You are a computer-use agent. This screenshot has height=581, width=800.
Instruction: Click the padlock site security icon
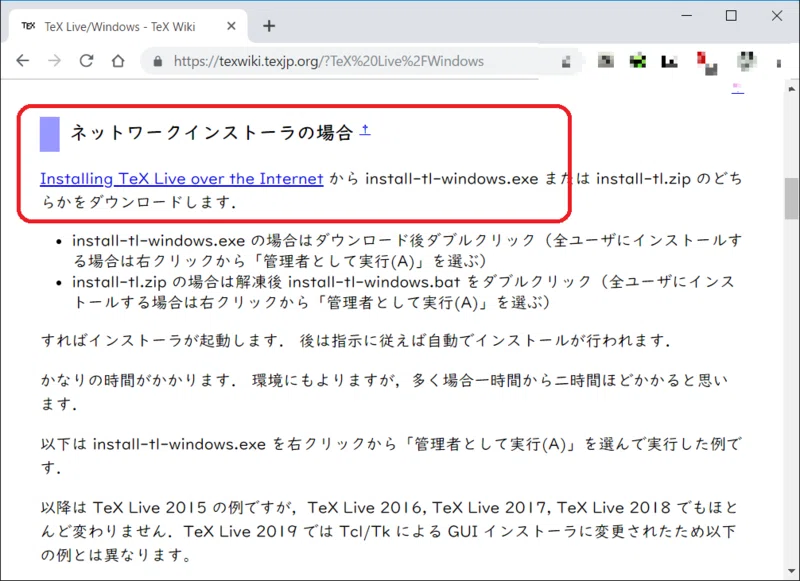click(158, 62)
